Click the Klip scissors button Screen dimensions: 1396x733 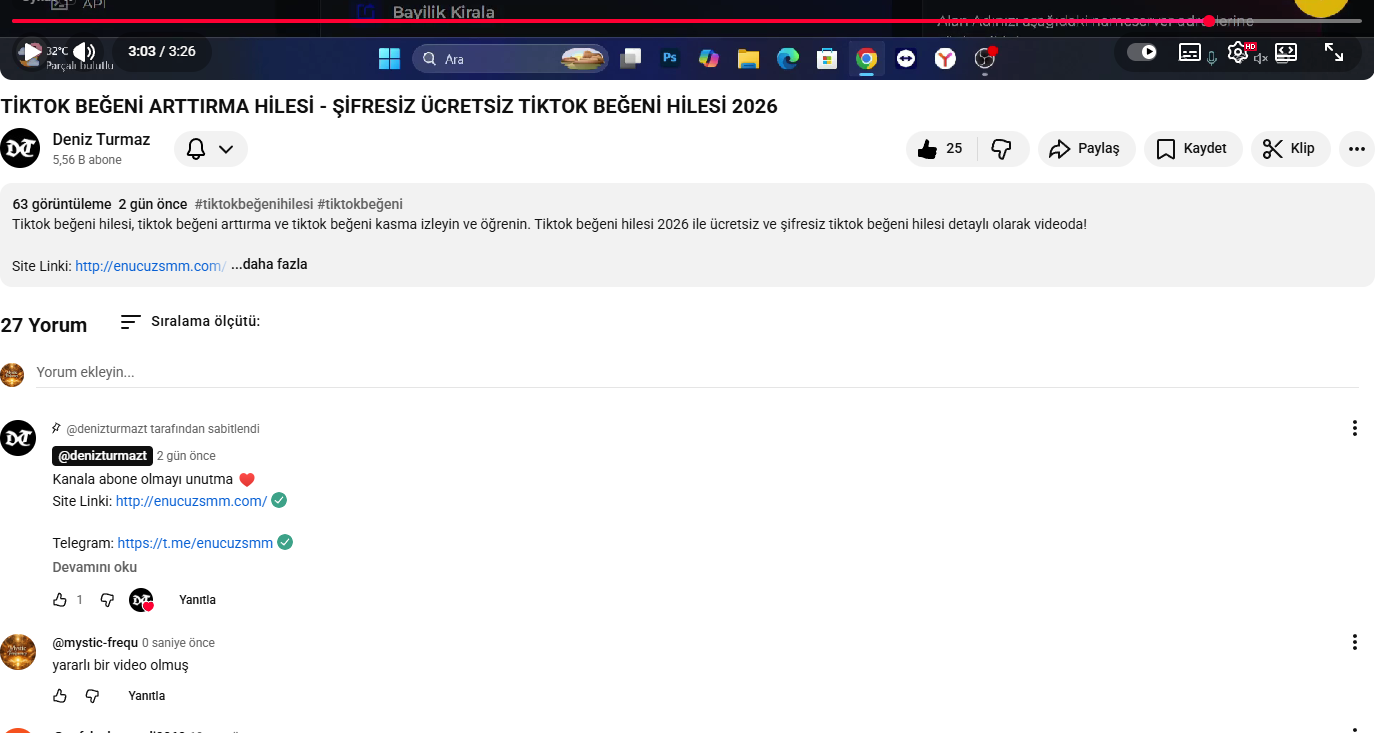[1290, 149]
